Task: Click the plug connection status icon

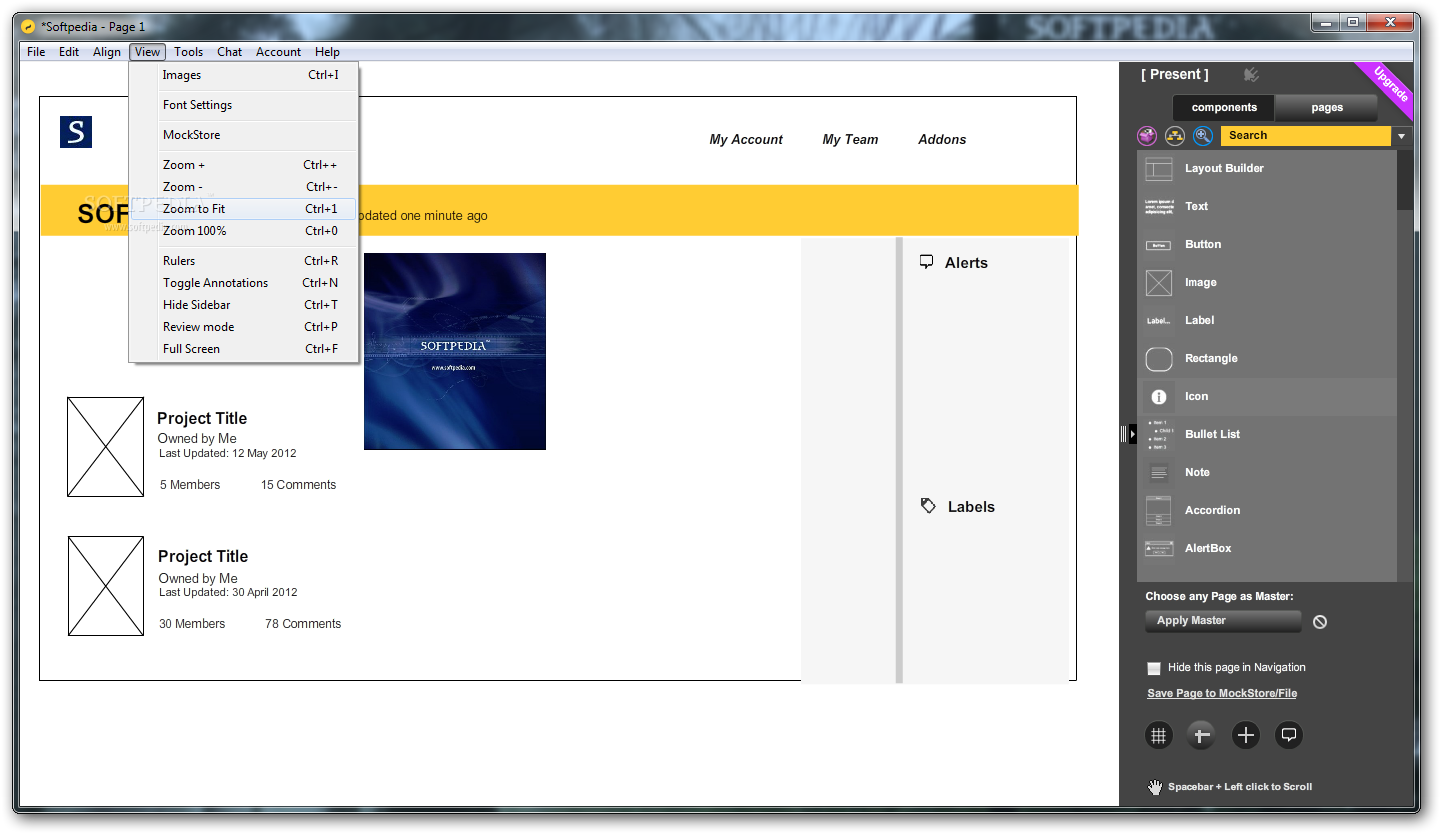Action: pos(1251,74)
